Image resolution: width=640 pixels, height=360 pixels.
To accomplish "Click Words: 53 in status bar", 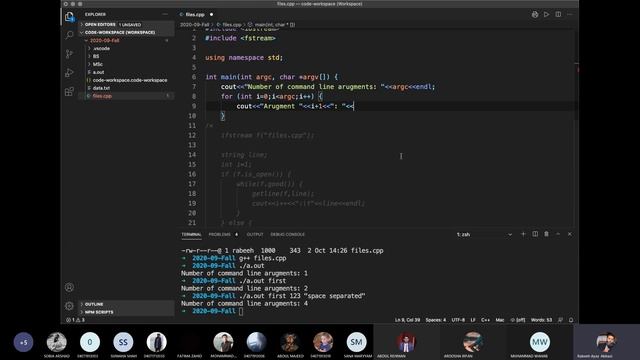I will coord(541,320).
